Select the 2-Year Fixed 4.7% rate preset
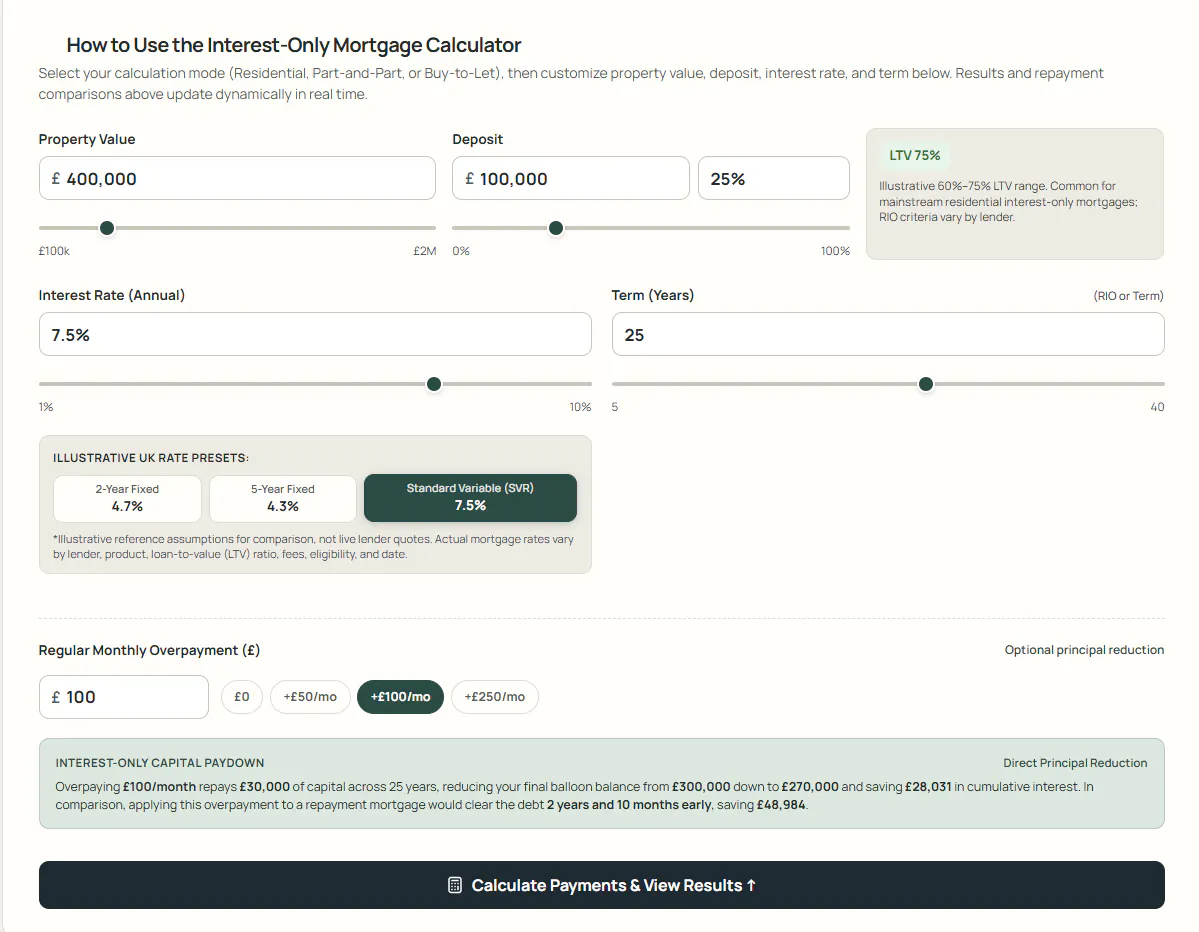 127,498
